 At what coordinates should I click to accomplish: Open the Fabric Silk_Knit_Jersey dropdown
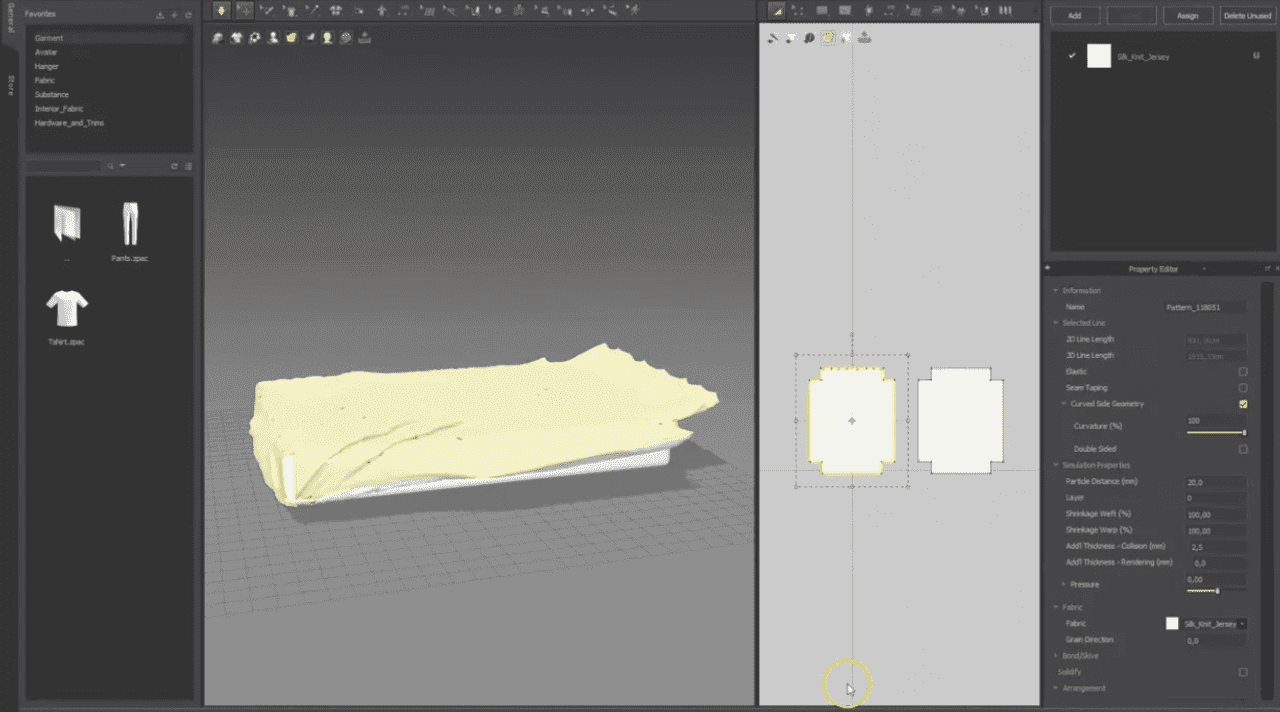1214,624
